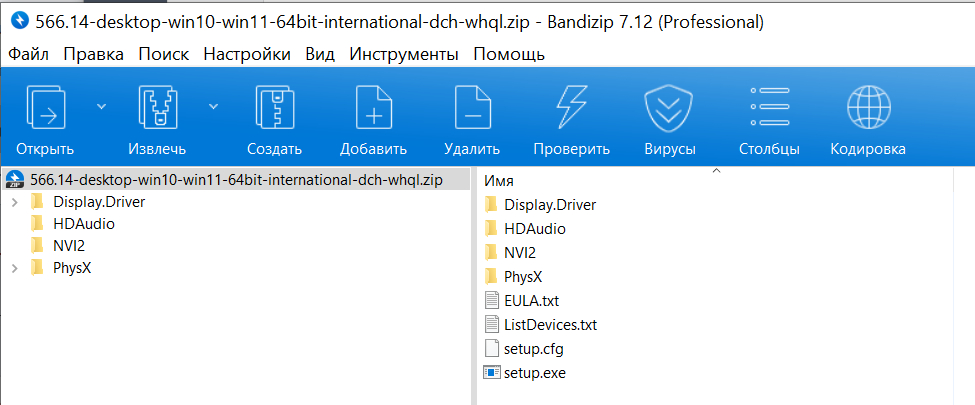Select NVI2 folder in the tree
This screenshot has height=405, width=975.
coord(68,246)
